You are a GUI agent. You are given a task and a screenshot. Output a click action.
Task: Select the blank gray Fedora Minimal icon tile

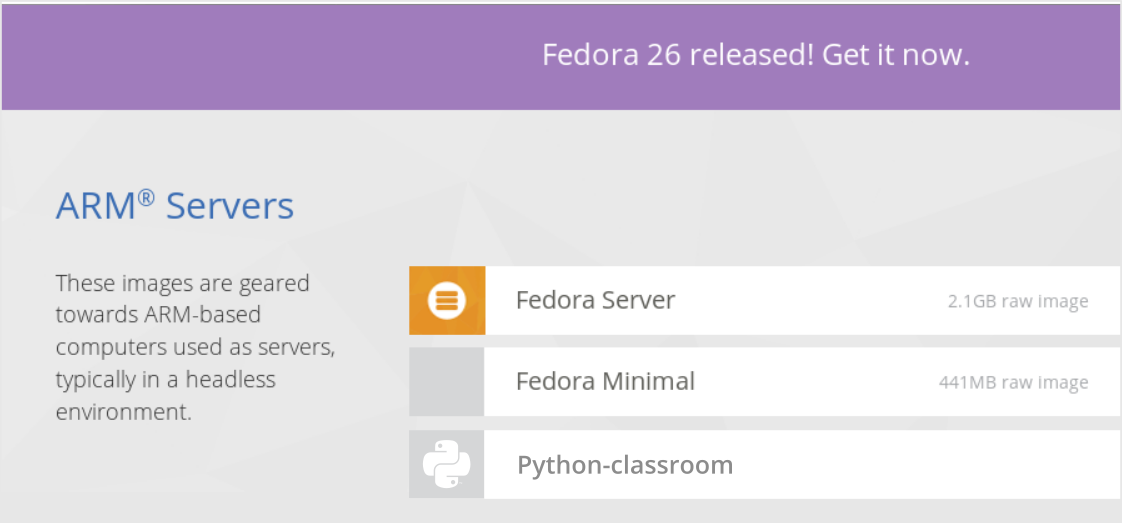tap(447, 382)
